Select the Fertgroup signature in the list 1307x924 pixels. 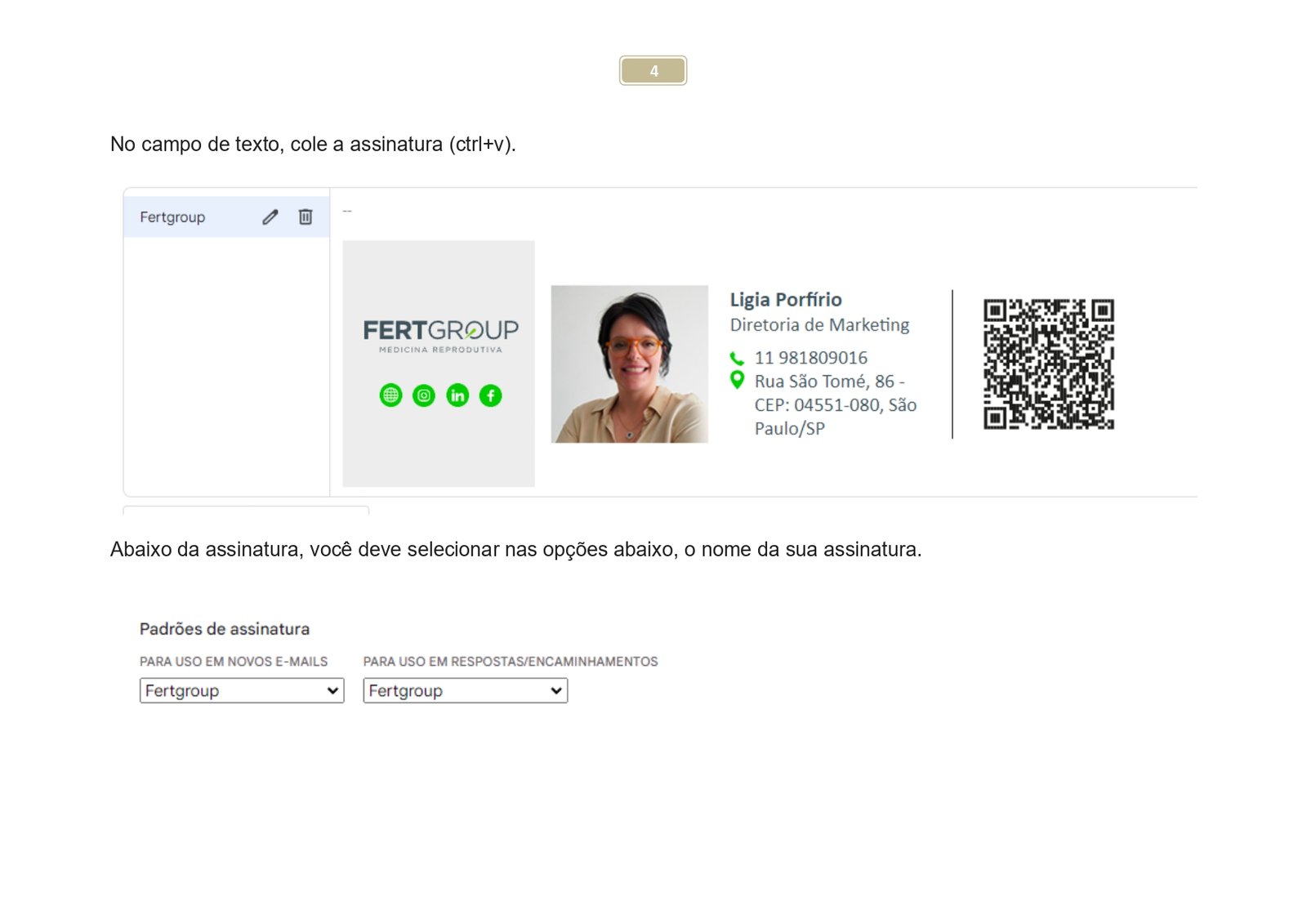click(172, 217)
